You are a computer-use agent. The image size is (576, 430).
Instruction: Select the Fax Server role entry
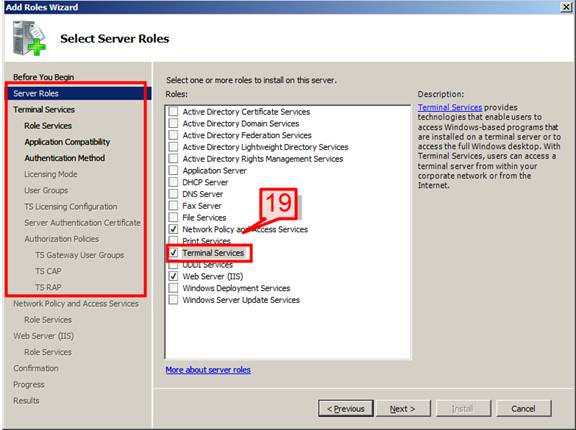(x=202, y=206)
